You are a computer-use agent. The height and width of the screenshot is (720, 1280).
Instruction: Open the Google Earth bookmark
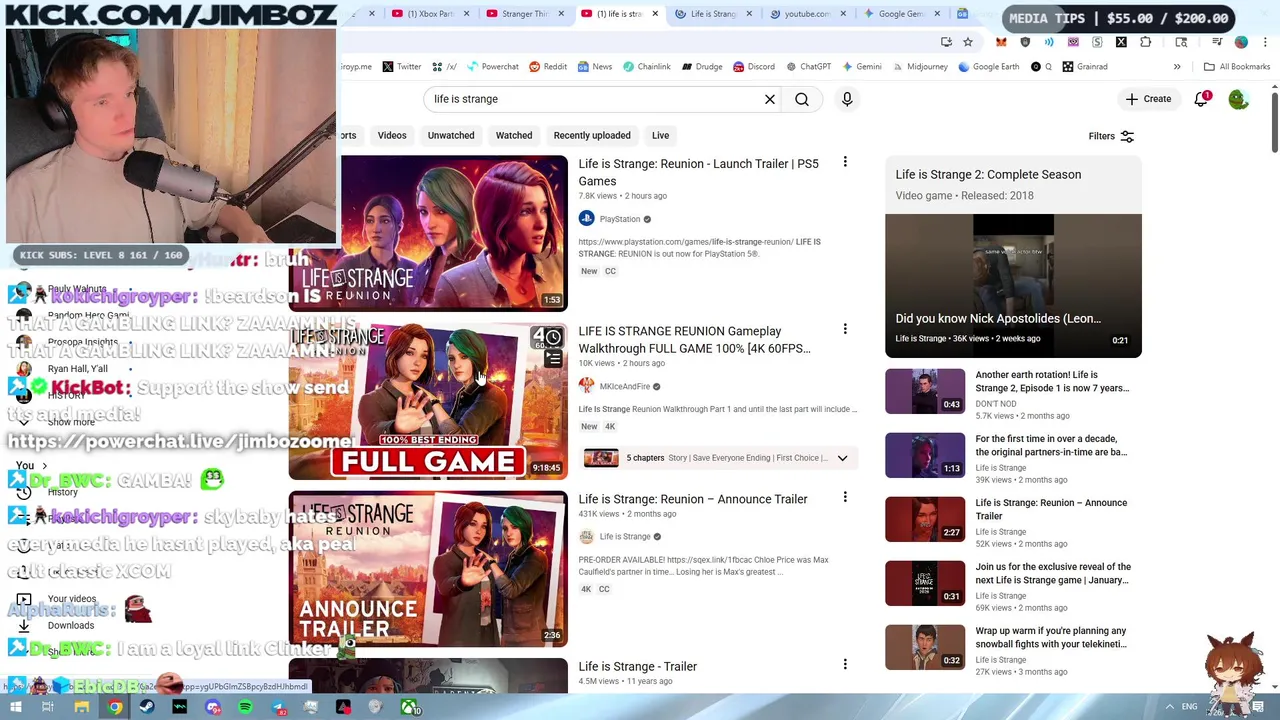988,67
